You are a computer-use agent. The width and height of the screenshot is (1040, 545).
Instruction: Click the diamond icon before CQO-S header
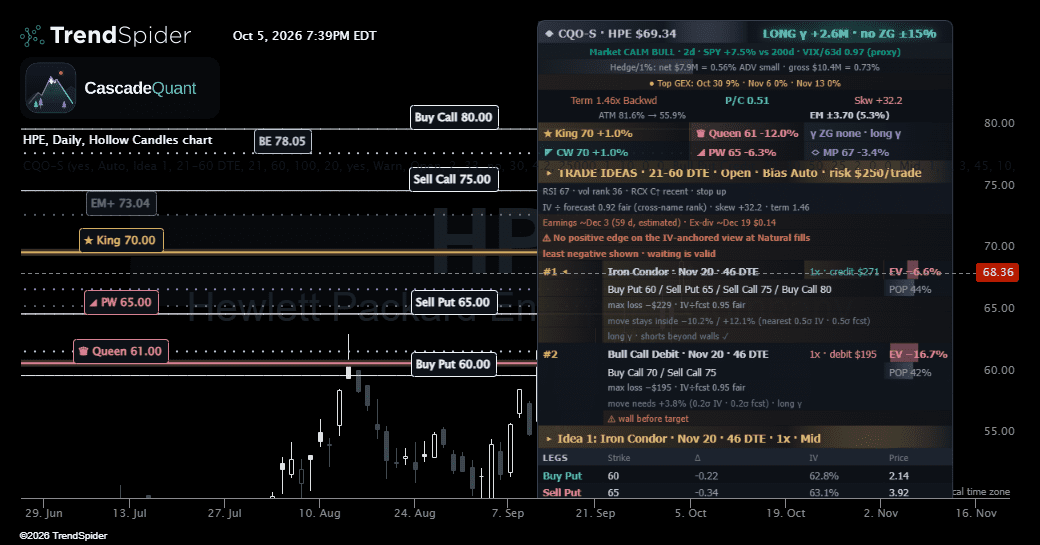(549, 34)
